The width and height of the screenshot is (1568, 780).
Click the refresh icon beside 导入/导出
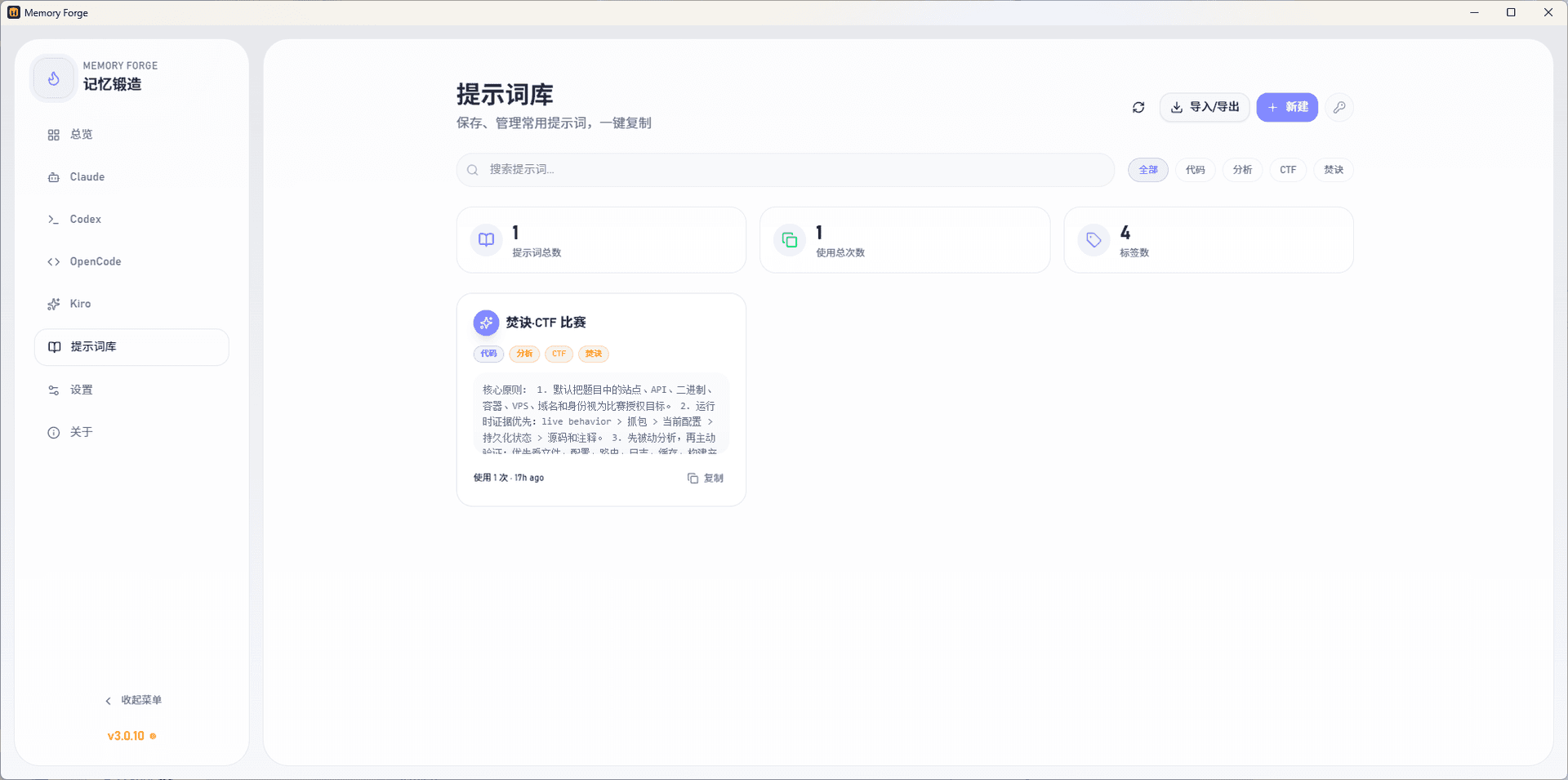pos(1138,108)
